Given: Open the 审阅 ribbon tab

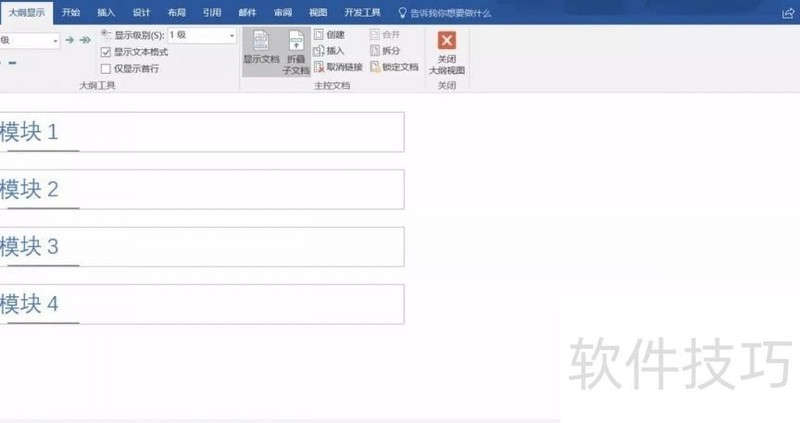Looking at the screenshot, I should (x=283, y=13).
